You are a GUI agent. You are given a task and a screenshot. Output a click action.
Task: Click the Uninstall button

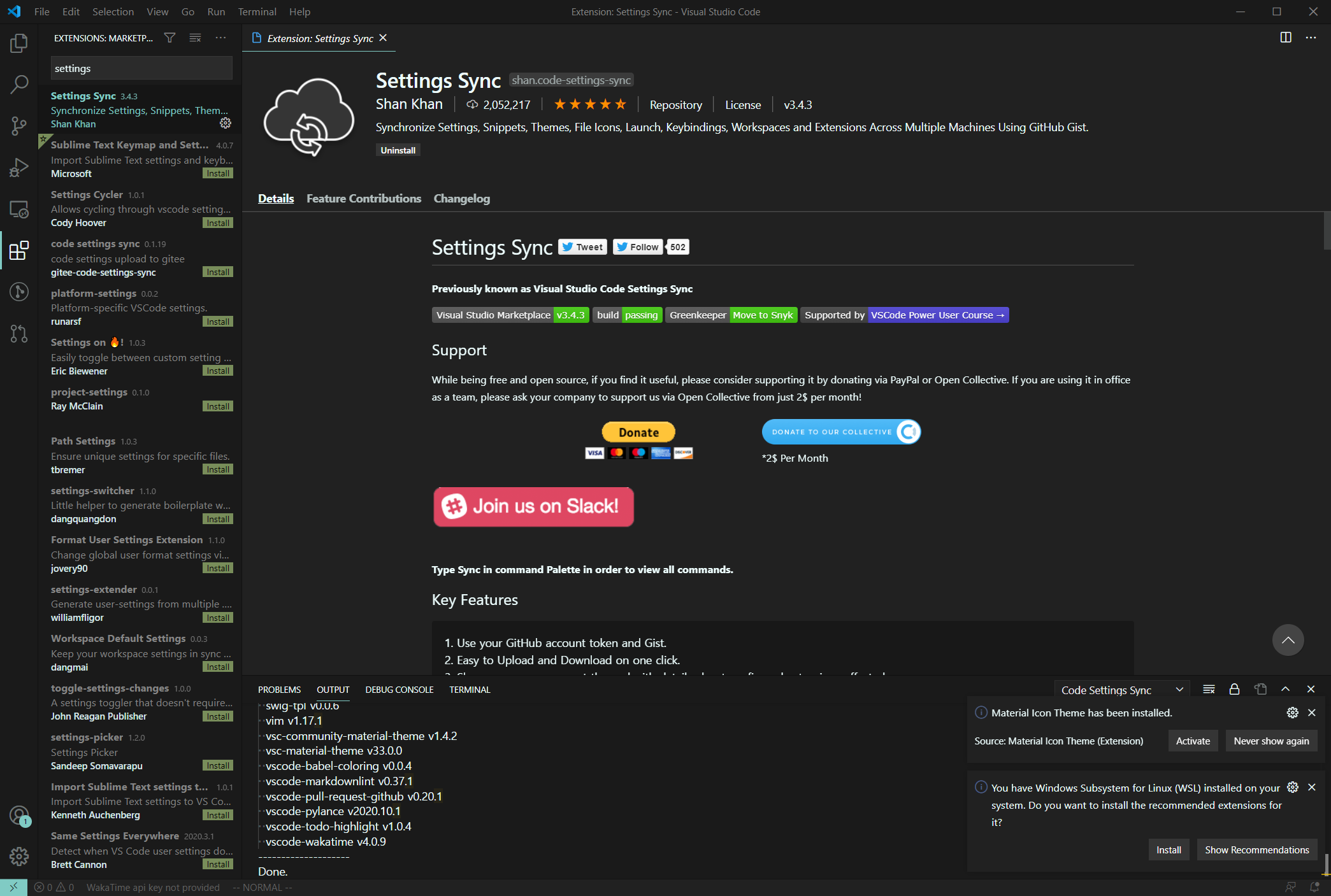[x=398, y=150]
